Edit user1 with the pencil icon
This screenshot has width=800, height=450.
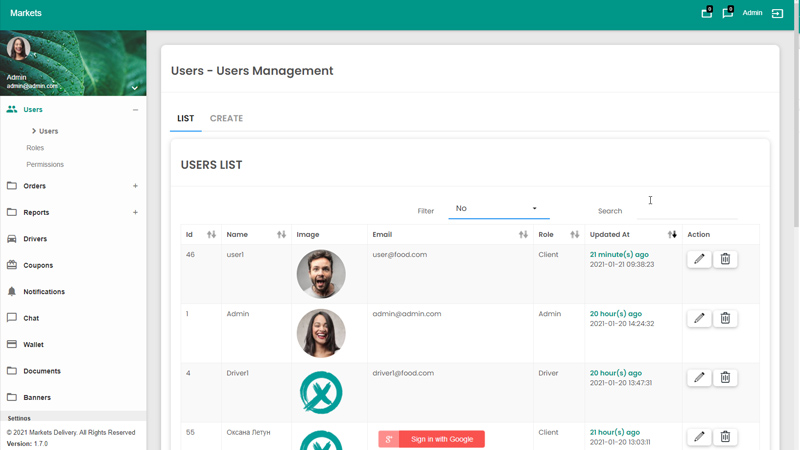[699, 259]
